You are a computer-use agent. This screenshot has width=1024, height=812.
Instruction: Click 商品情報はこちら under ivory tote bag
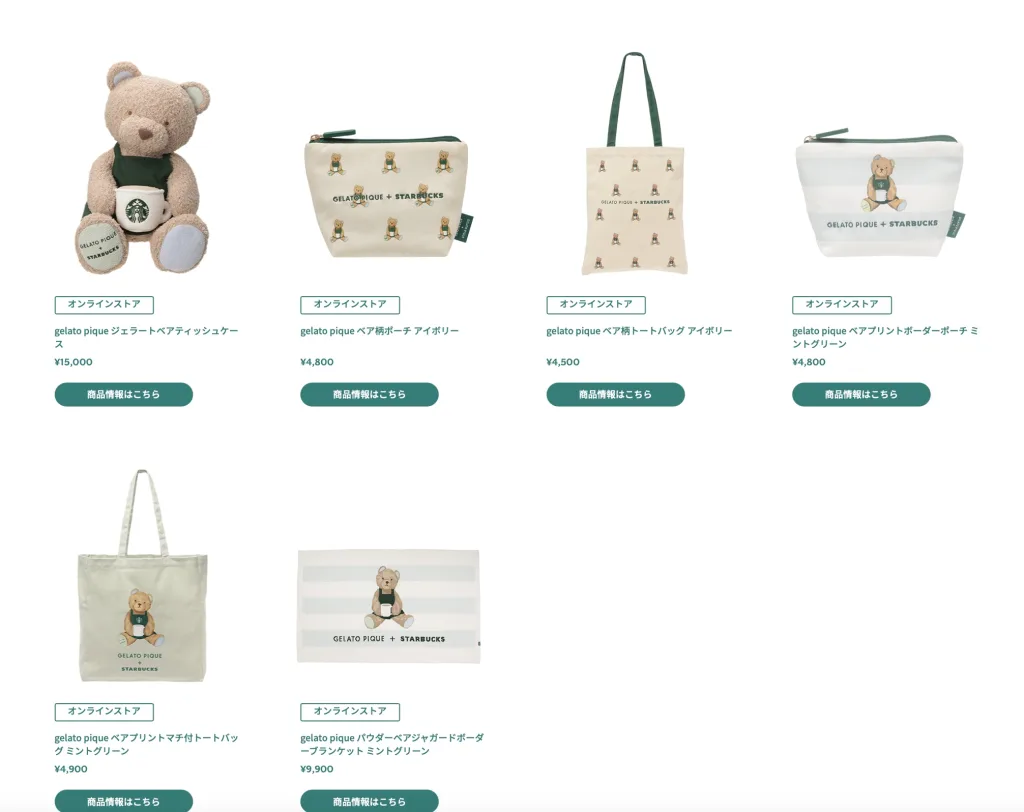click(x=615, y=395)
